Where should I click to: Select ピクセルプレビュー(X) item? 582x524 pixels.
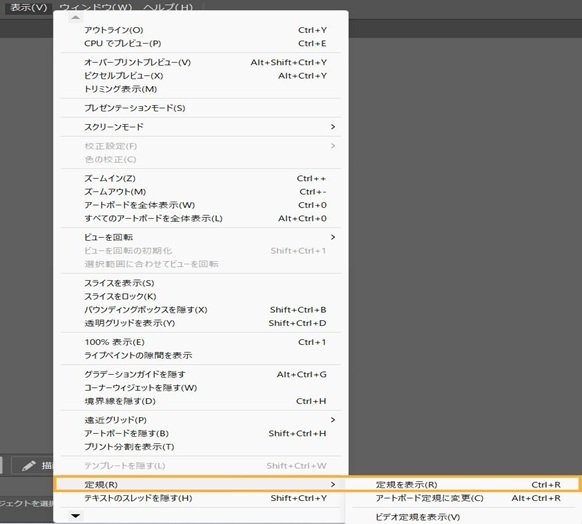[x=201, y=76]
